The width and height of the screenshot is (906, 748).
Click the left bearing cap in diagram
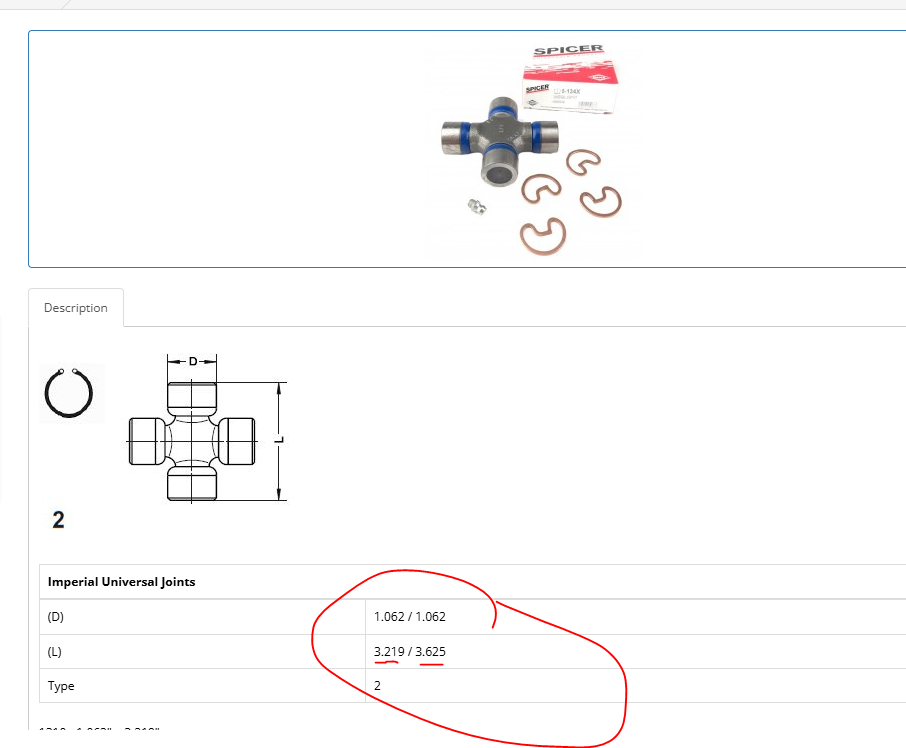[146, 441]
